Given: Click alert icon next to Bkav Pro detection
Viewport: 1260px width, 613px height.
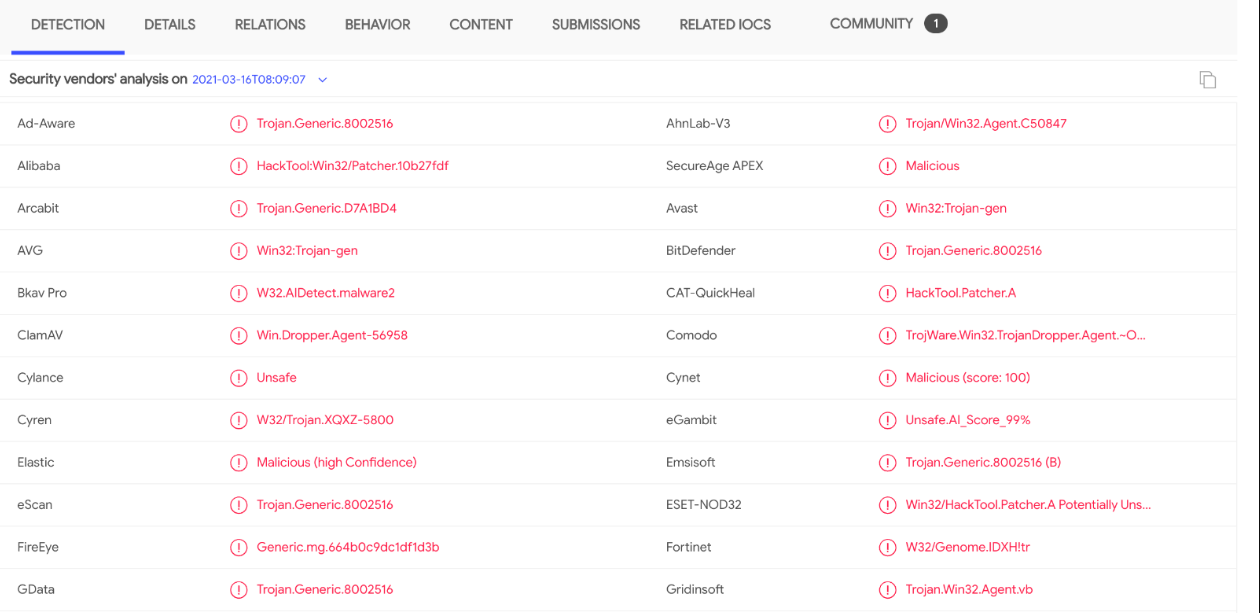Looking at the screenshot, I should click(238, 293).
